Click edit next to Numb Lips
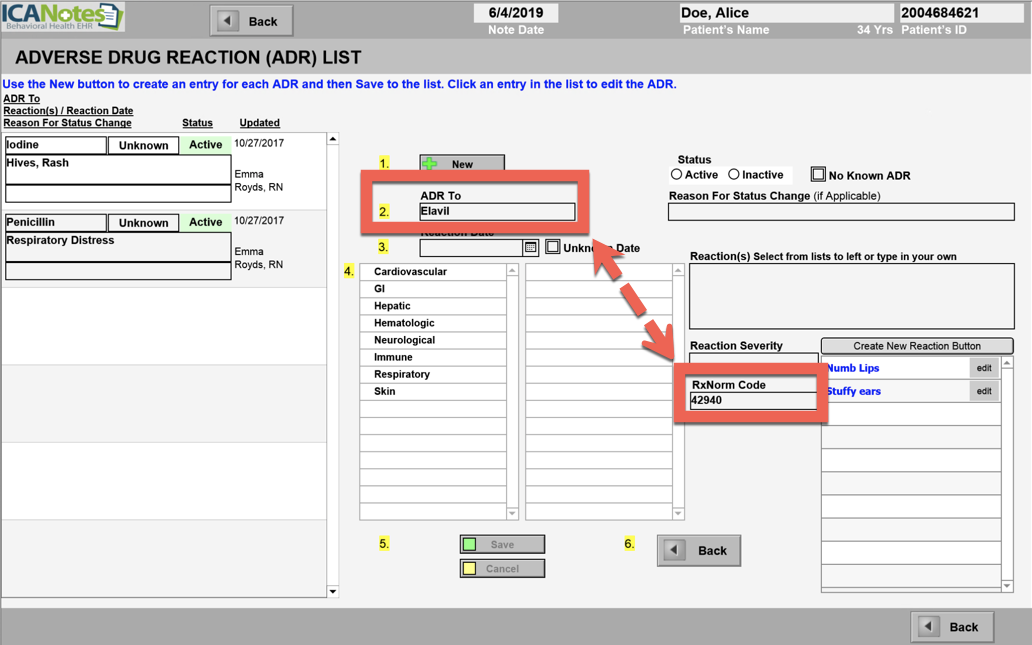 (x=983, y=367)
